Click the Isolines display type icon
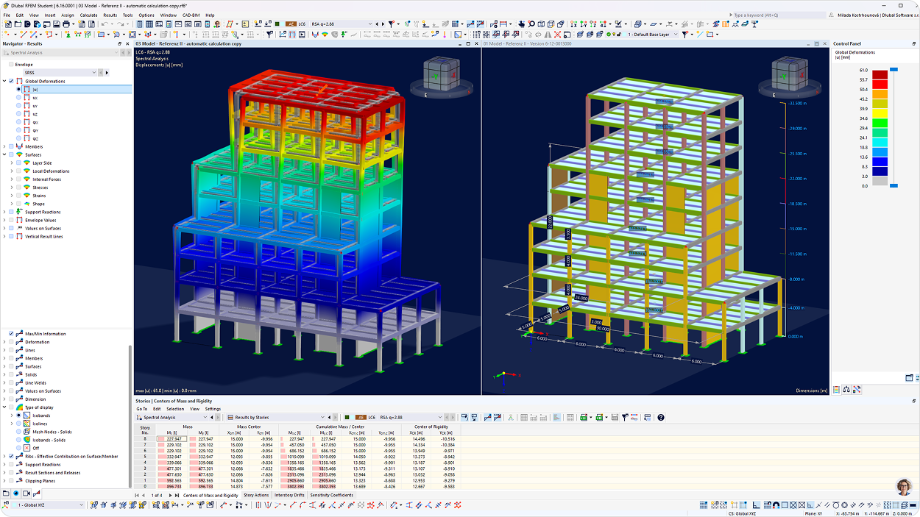Screen dimensions: 920x517 click(x=27, y=424)
